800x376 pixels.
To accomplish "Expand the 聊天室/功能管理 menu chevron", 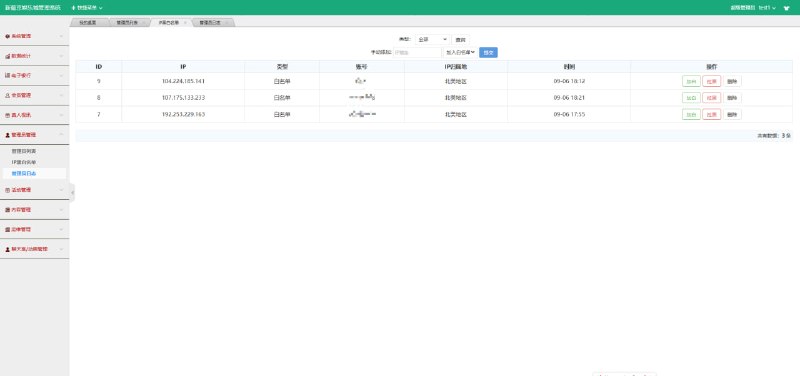I will (61, 249).
